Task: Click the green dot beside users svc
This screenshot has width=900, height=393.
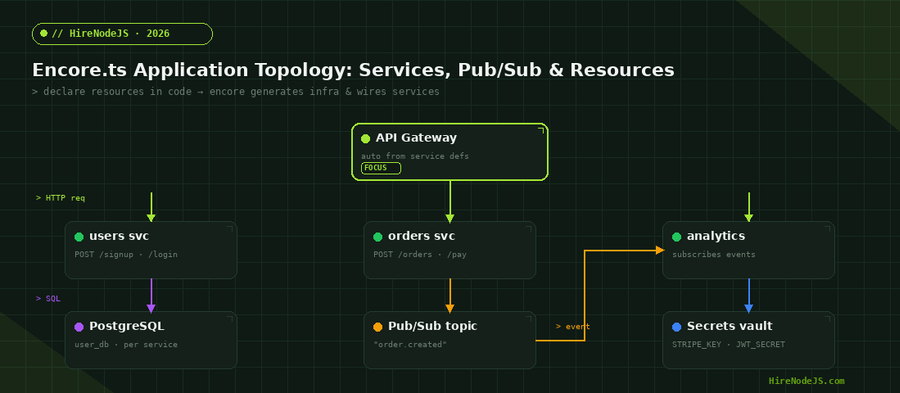Action: point(79,237)
